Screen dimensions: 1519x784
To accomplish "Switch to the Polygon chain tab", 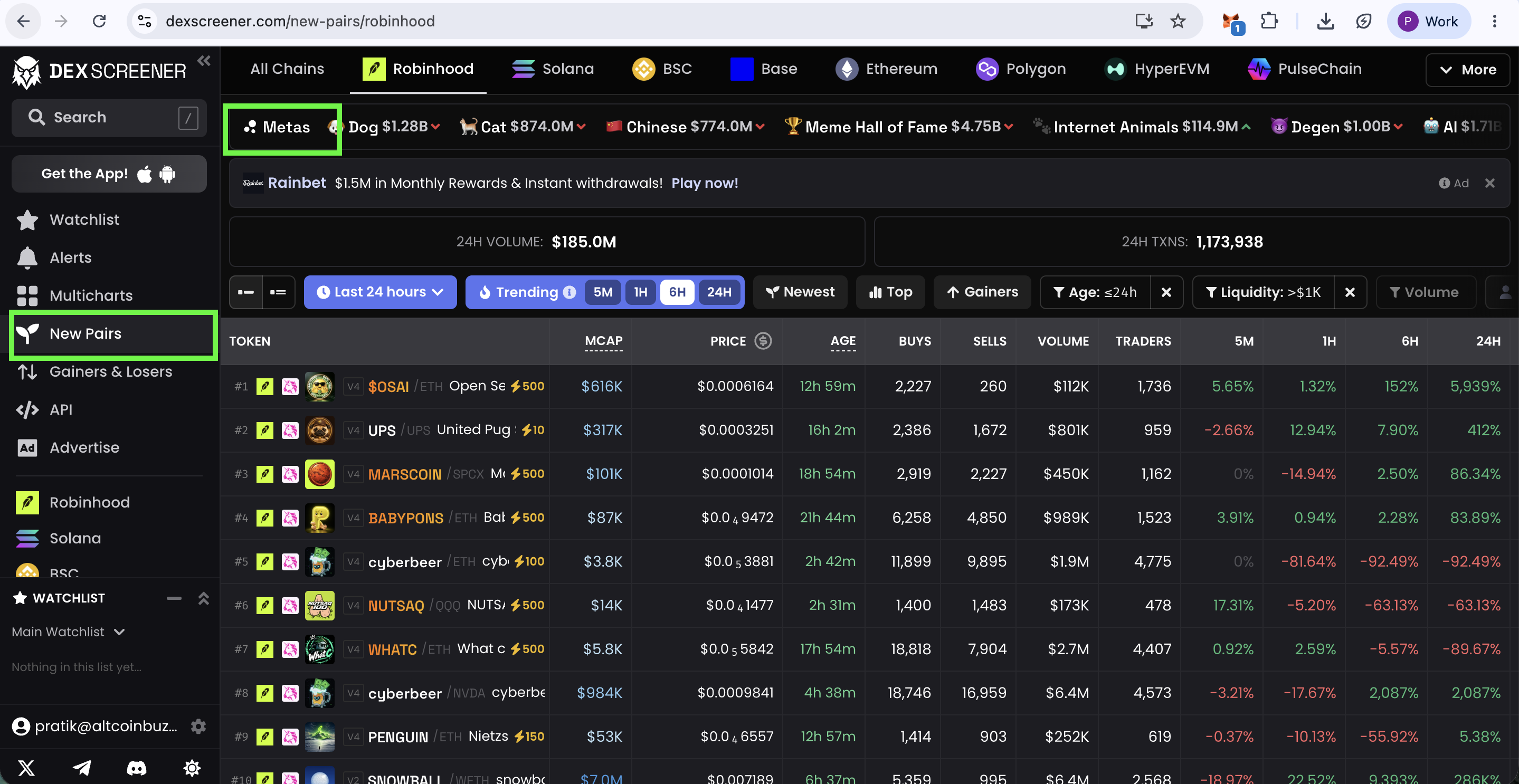I will click(1021, 69).
